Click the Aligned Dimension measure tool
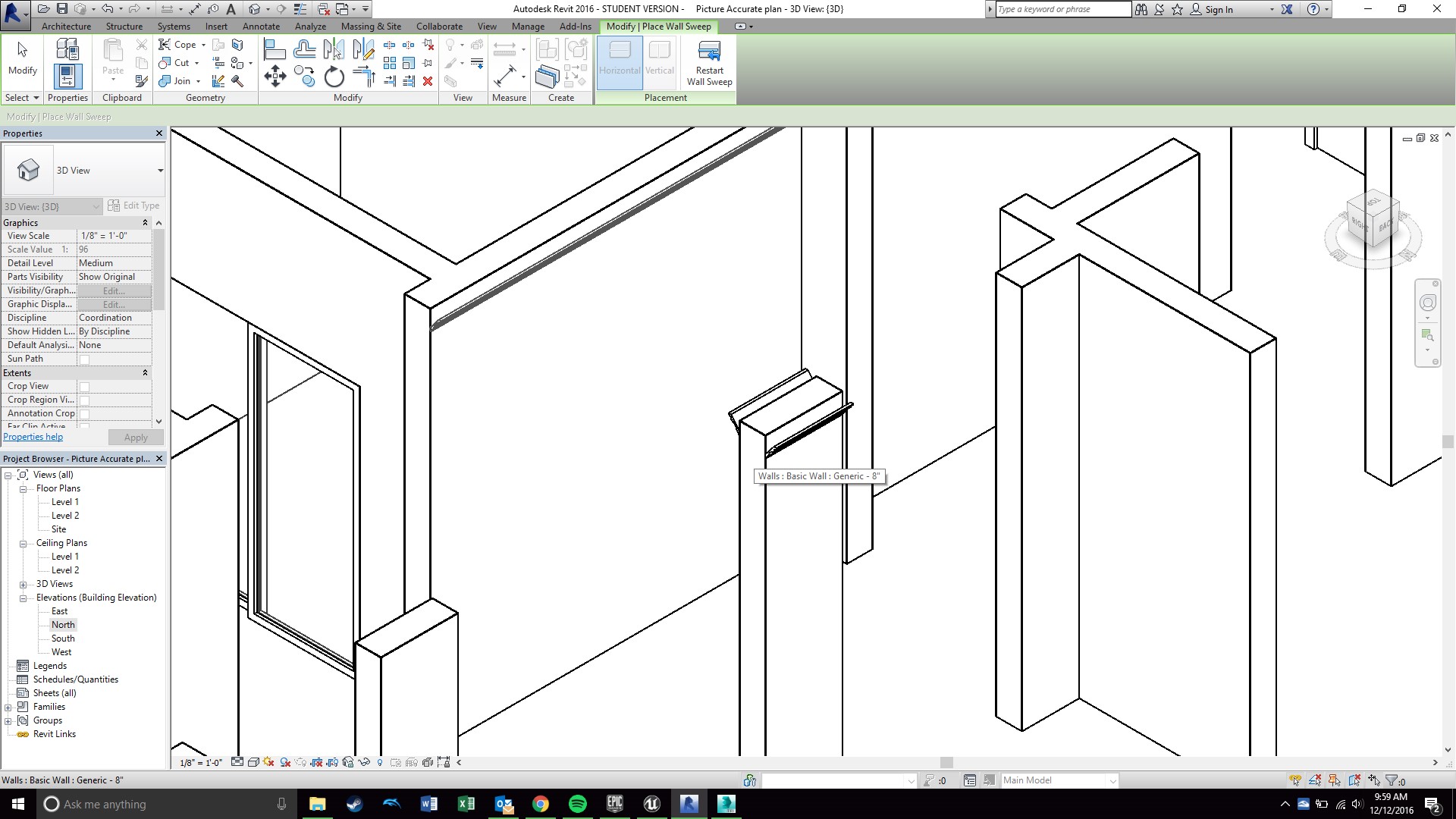 point(504,76)
